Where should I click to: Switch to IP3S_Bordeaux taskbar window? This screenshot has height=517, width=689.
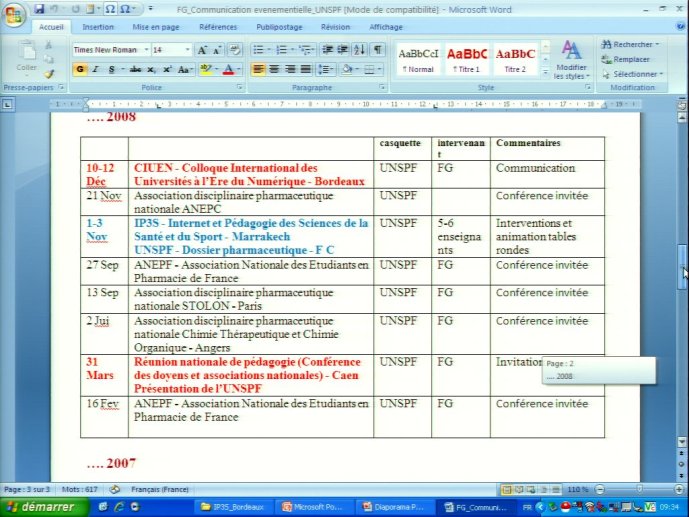point(232,507)
